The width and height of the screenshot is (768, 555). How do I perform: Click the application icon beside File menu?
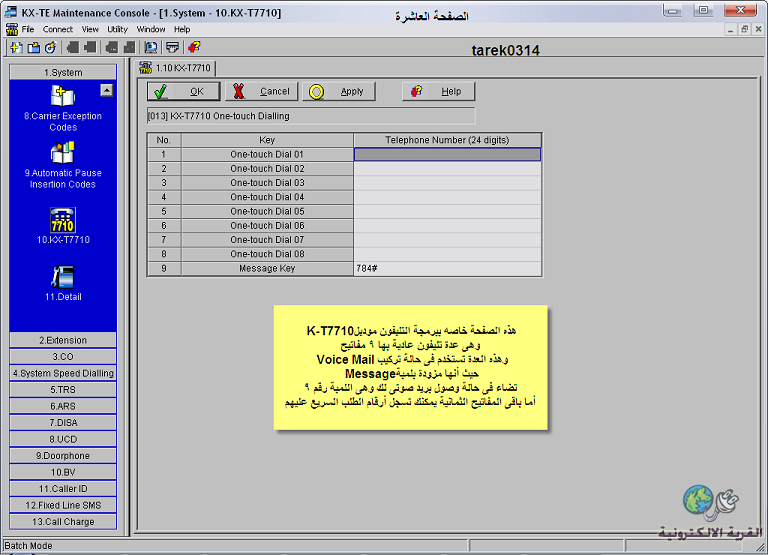tap(12, 29)
